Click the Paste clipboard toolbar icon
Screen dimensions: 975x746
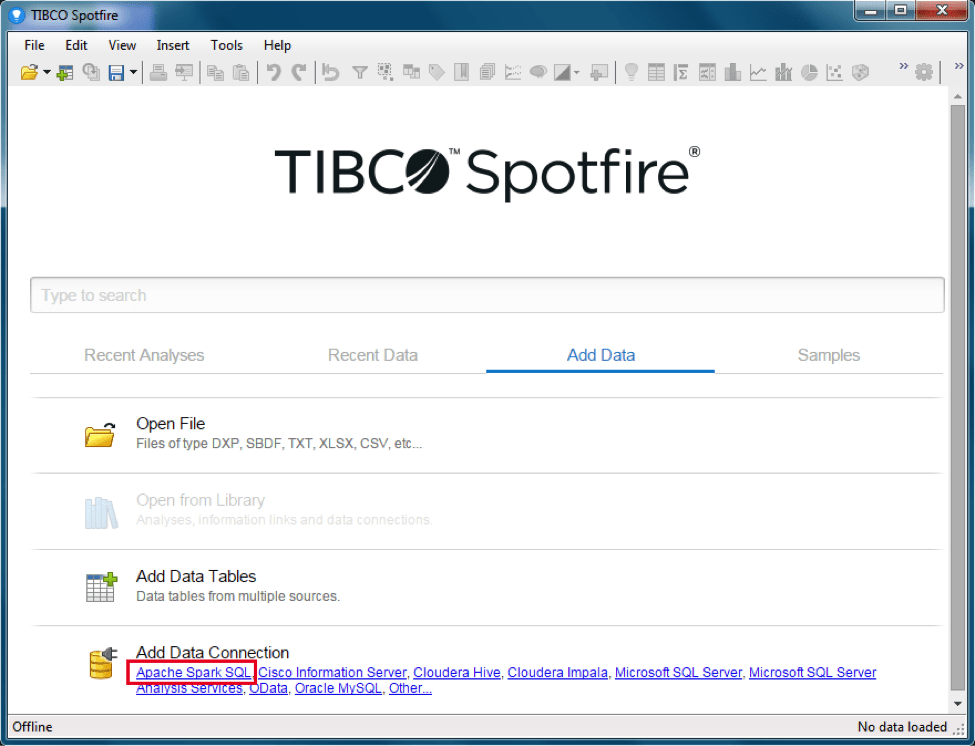241,73
